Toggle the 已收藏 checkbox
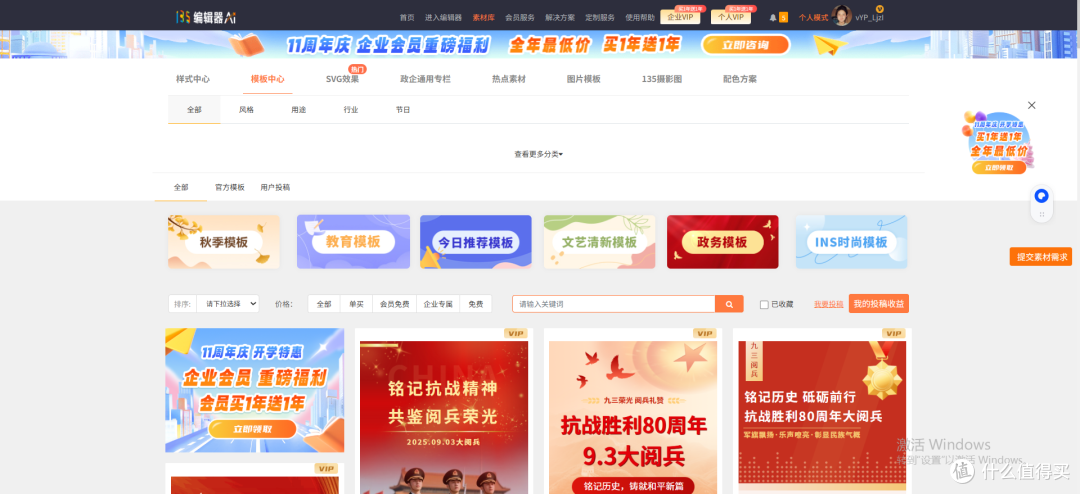The height and width of the screenshot is (494, 1080). click(764, 305)
